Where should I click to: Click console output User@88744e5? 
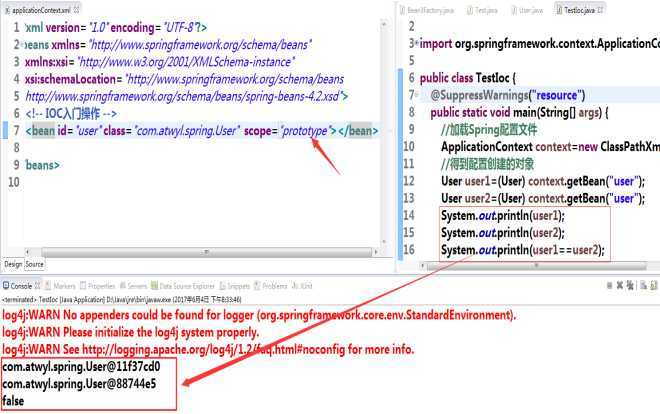[79, 384]
